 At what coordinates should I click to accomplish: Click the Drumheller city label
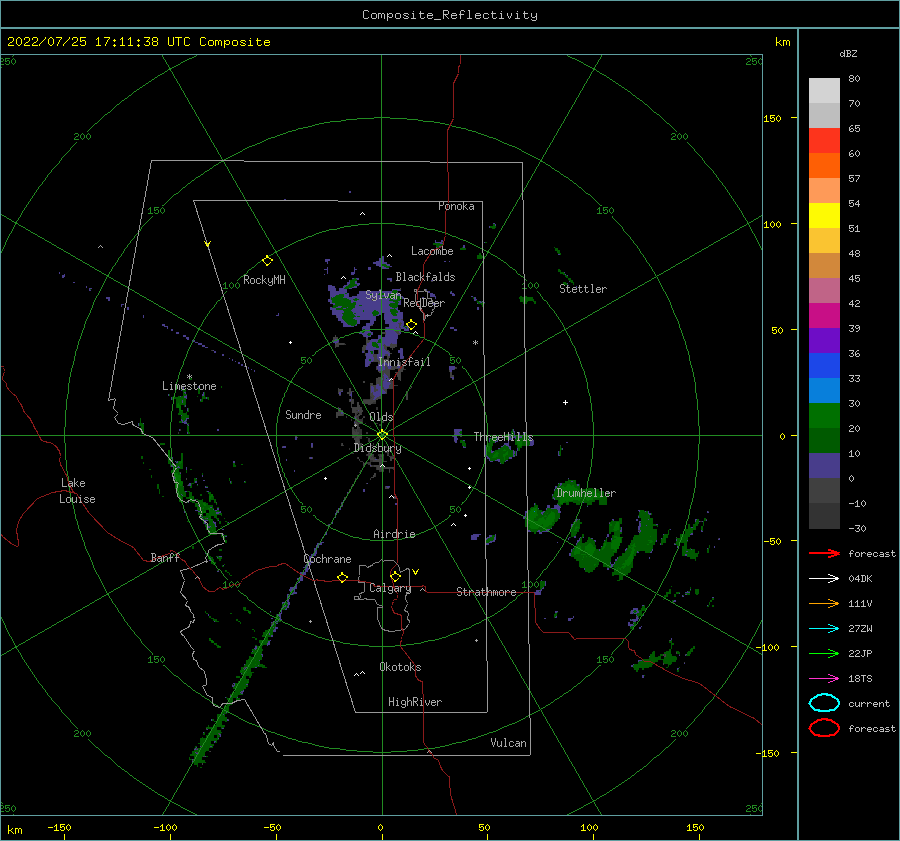point(586,493)
